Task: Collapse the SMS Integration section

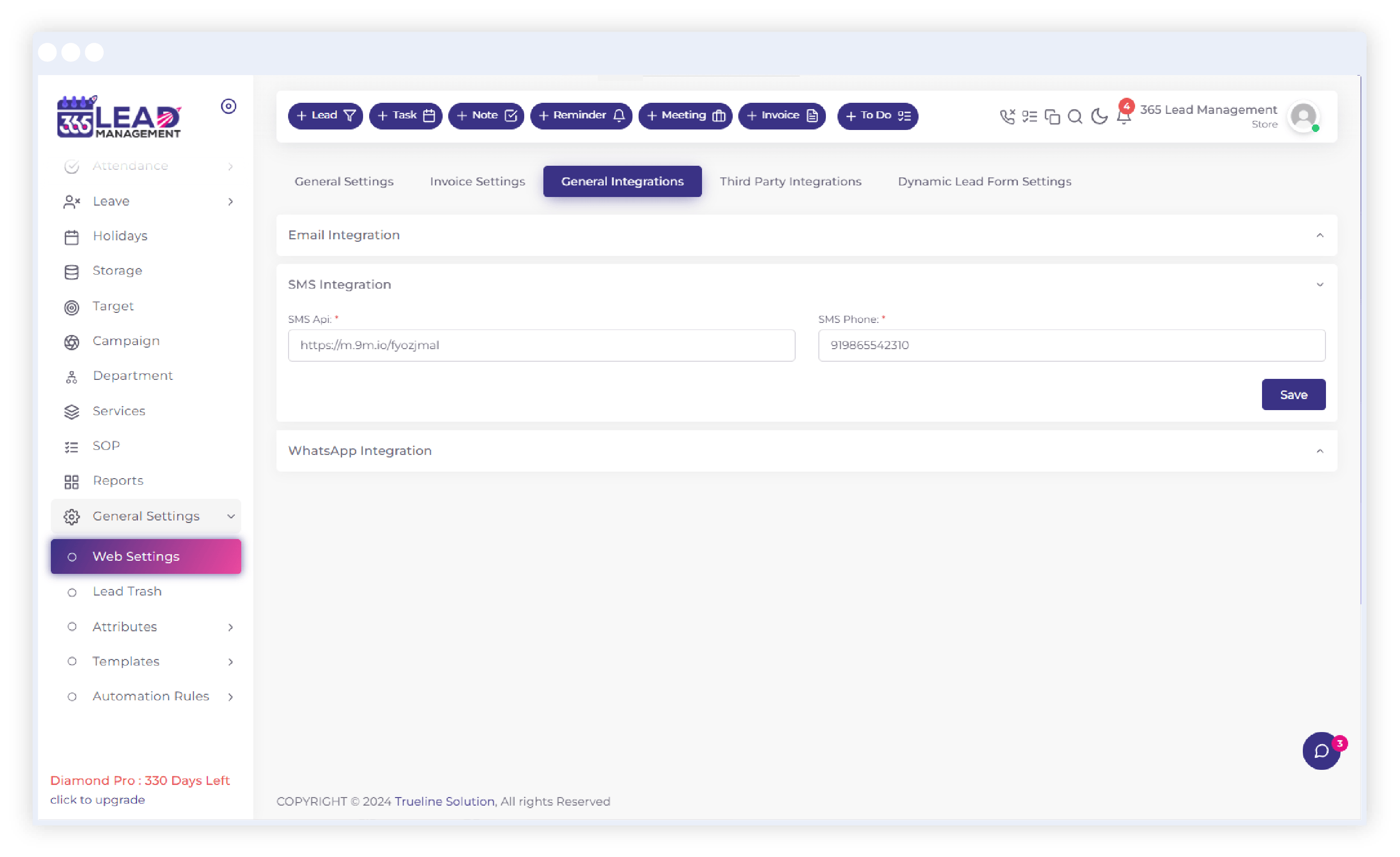Action: click(1320, 284)
